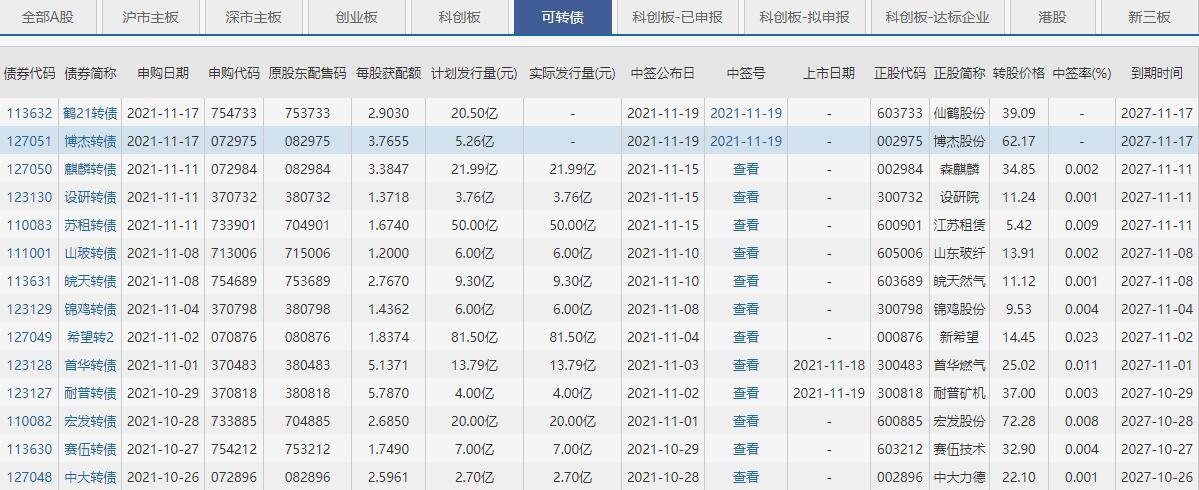Open bond code 123130
The height and width of the screenshot is (490, 1199).
pos(30,197)
